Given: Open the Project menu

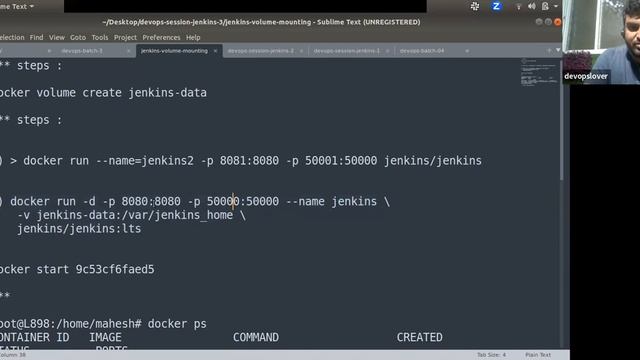Looking at the screenshot, I should [x=125, y=37].
